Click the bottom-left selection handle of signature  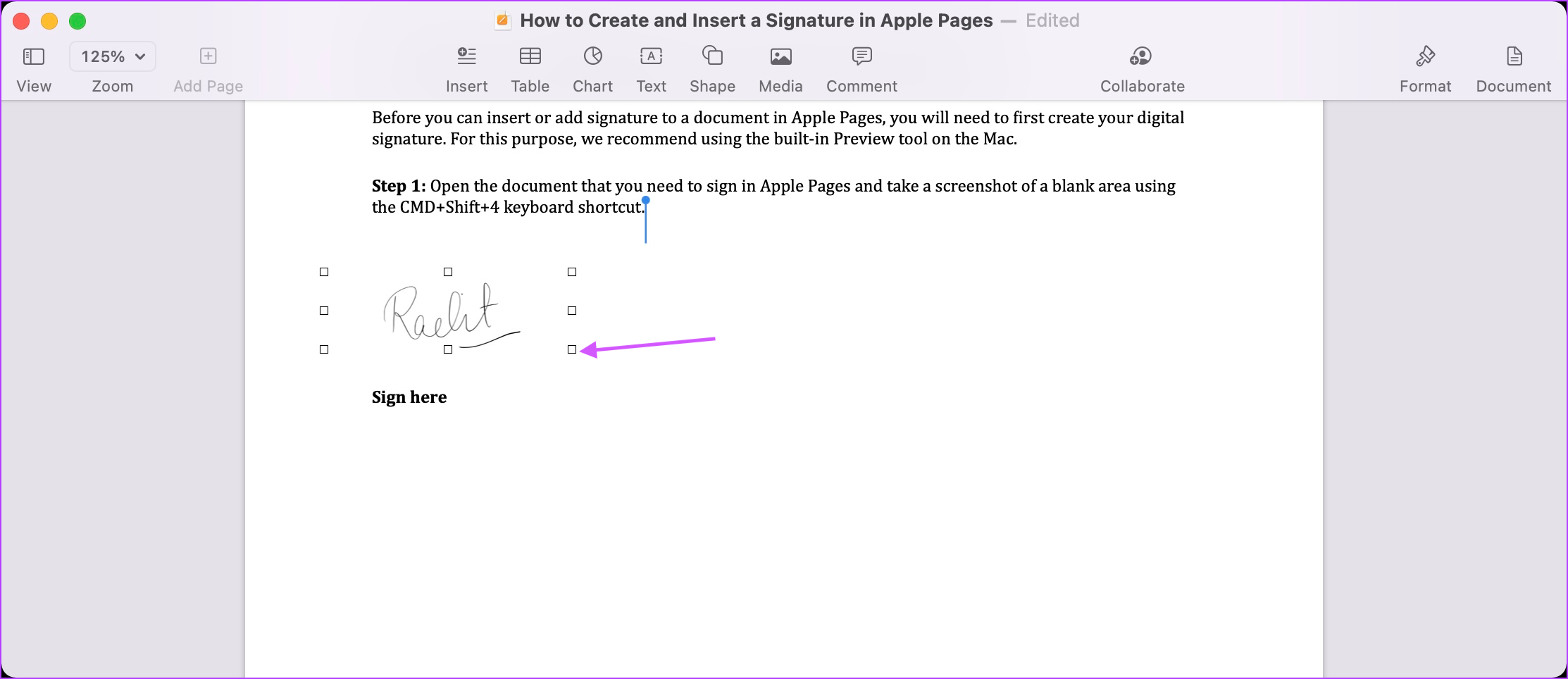pos(324,349)
